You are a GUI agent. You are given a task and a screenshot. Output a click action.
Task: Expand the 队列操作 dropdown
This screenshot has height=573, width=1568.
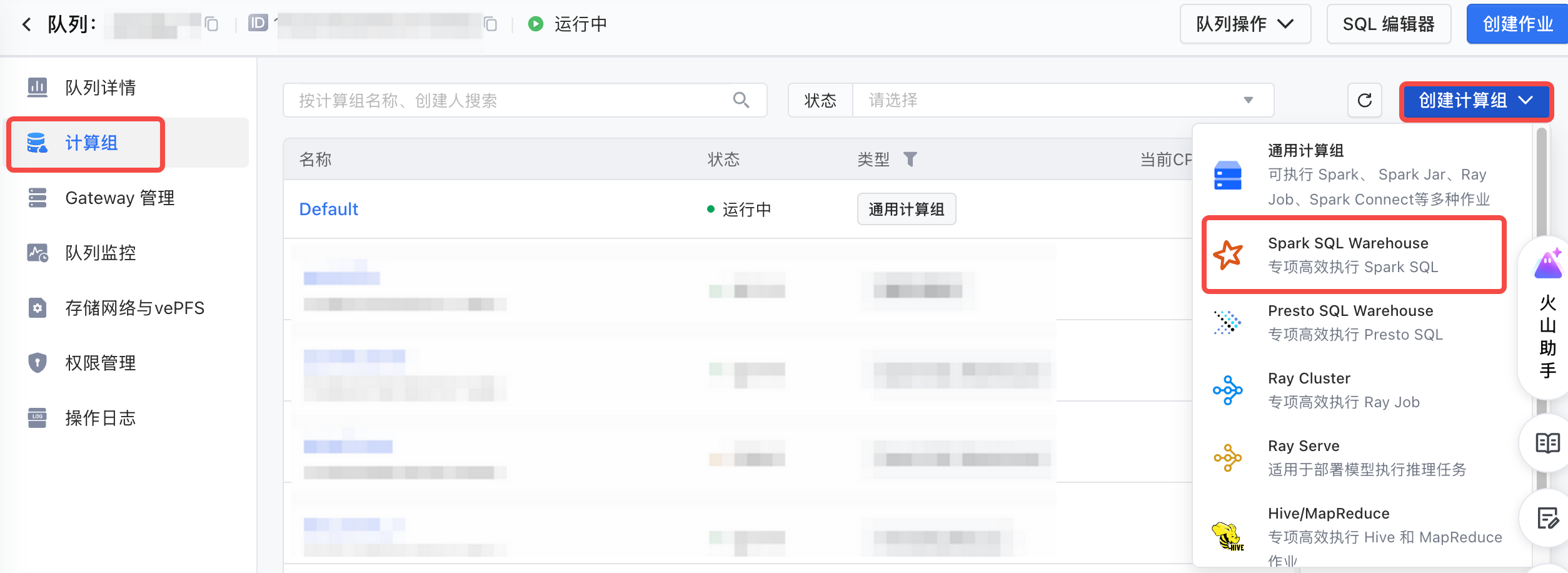[x=1245, y=24]
